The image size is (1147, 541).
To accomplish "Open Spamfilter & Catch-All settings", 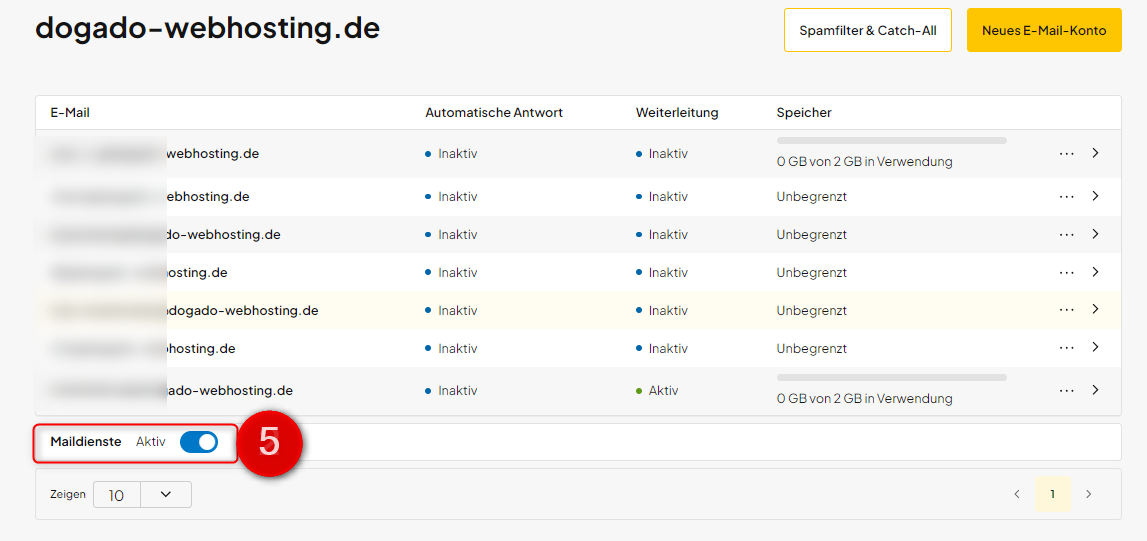I will pos(868,30).
